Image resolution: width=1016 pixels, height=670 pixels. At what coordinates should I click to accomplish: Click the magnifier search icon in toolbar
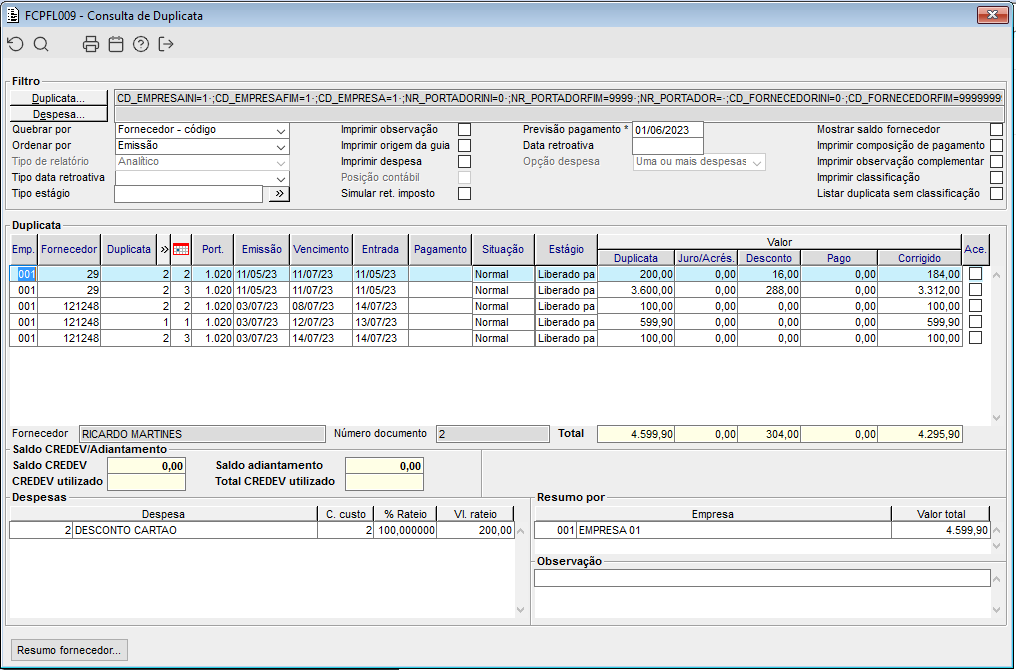[x=41, y=44]
